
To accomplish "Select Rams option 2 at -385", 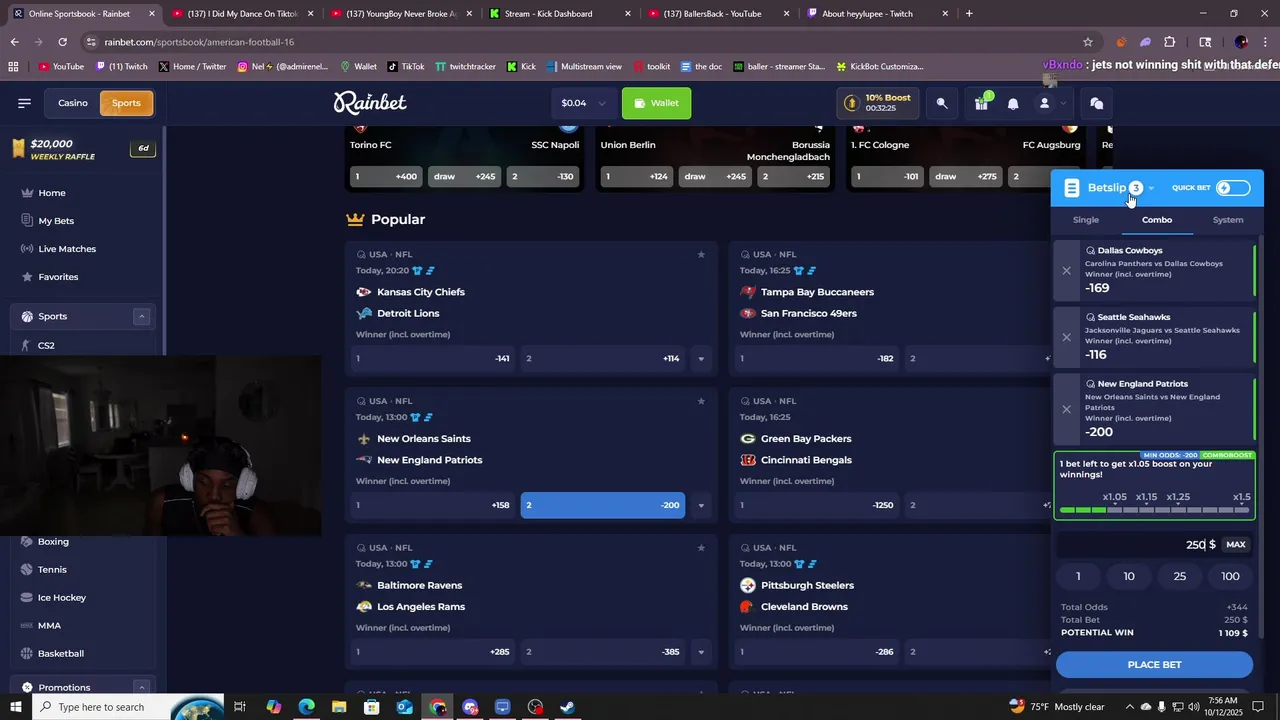I will click(x=603, y=652).
